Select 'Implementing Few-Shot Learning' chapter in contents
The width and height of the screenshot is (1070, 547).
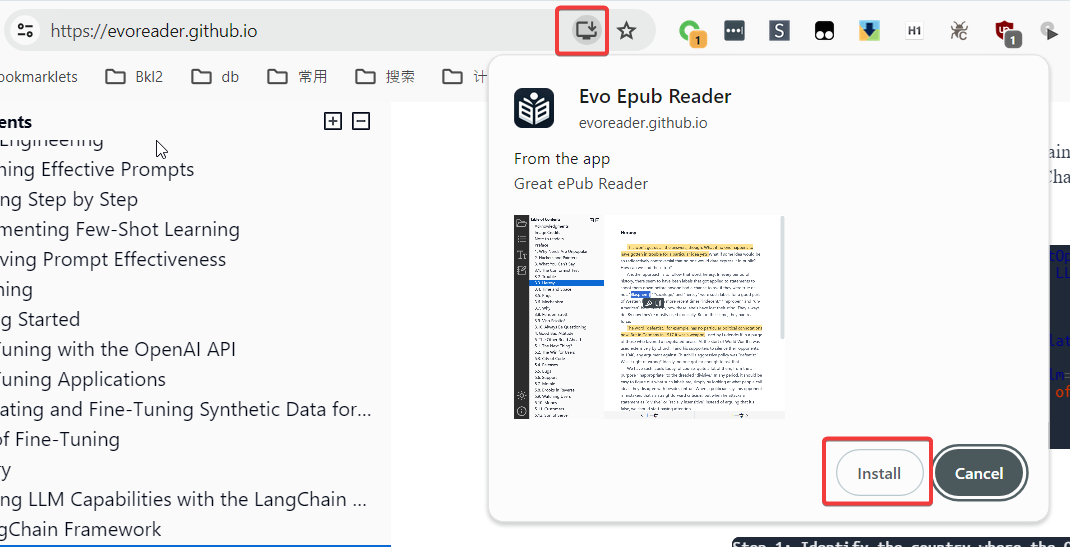coord(120,229)
